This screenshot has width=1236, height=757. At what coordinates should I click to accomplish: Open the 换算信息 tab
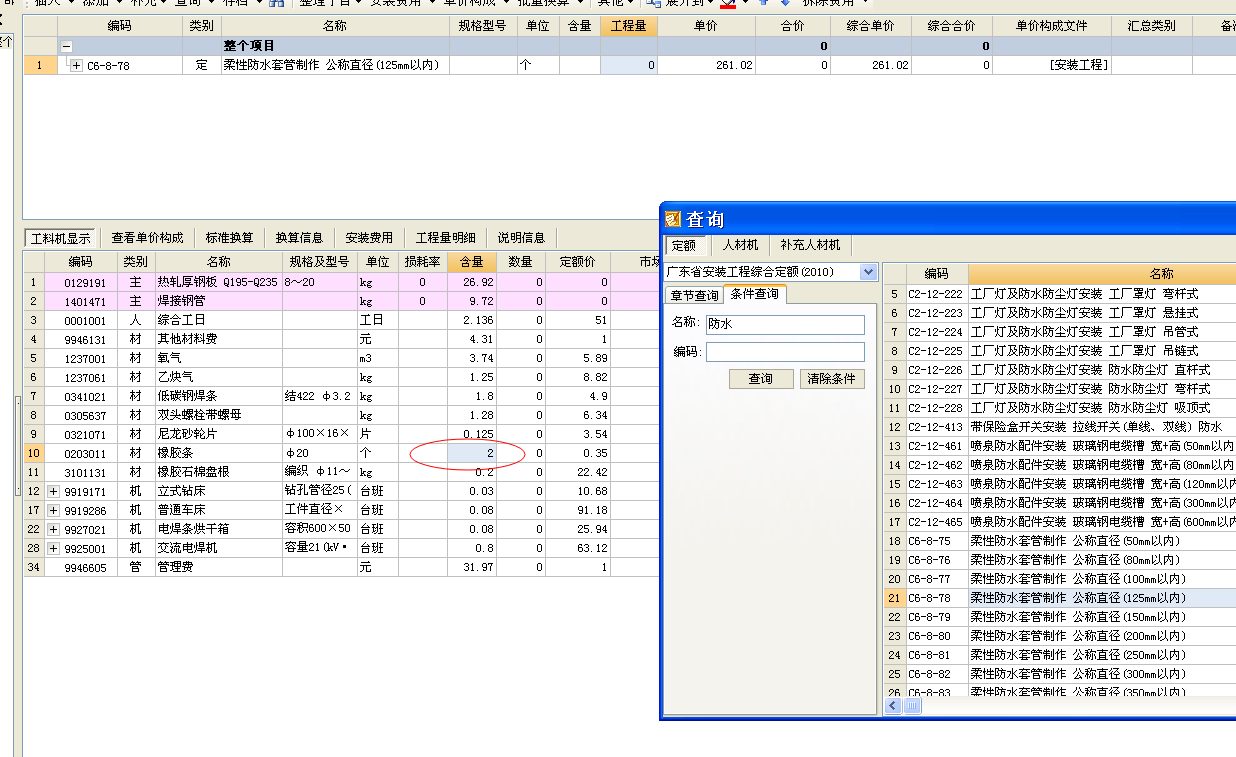[x=300, y=238]
